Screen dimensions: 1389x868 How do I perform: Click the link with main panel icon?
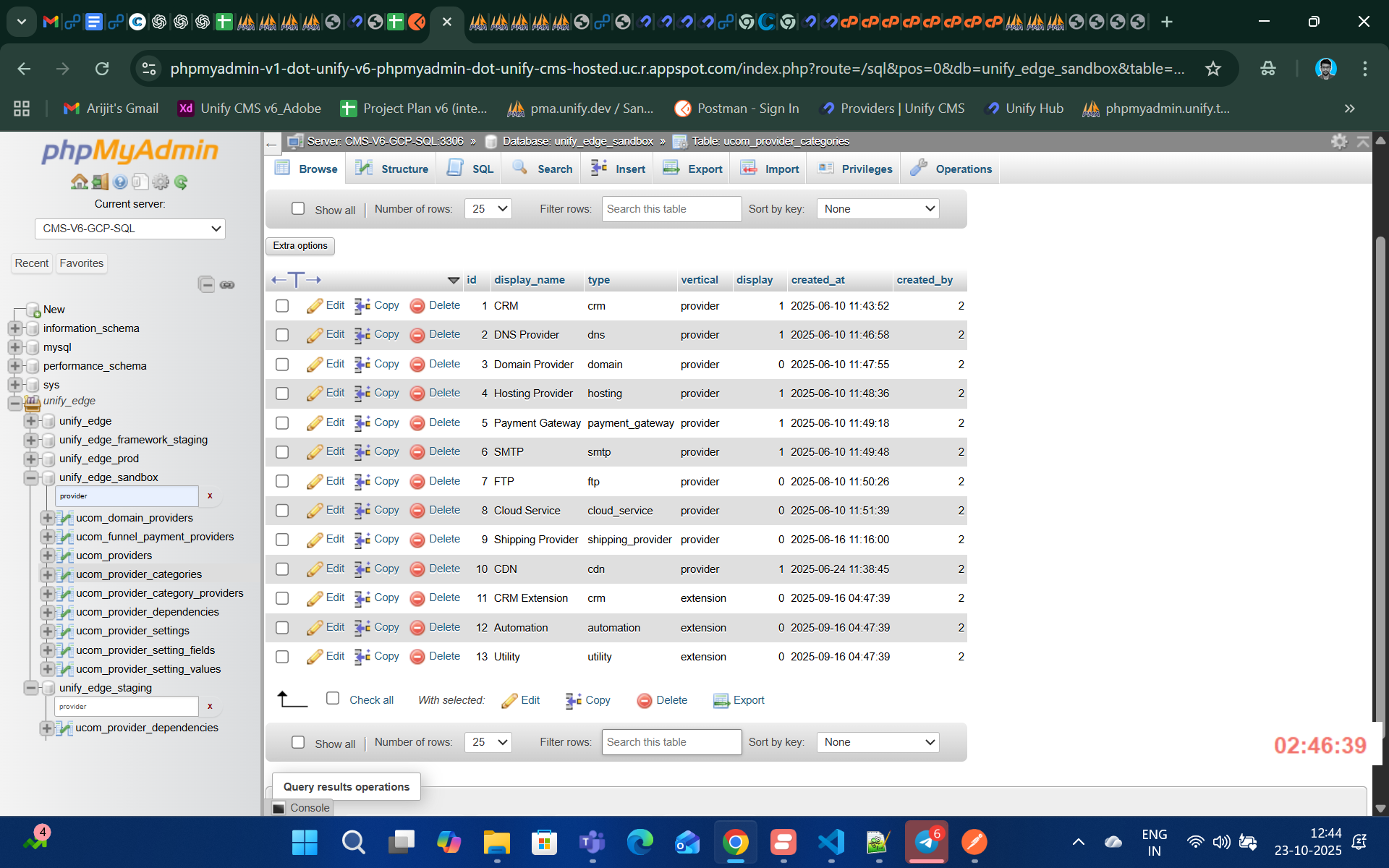pos(227,284)
